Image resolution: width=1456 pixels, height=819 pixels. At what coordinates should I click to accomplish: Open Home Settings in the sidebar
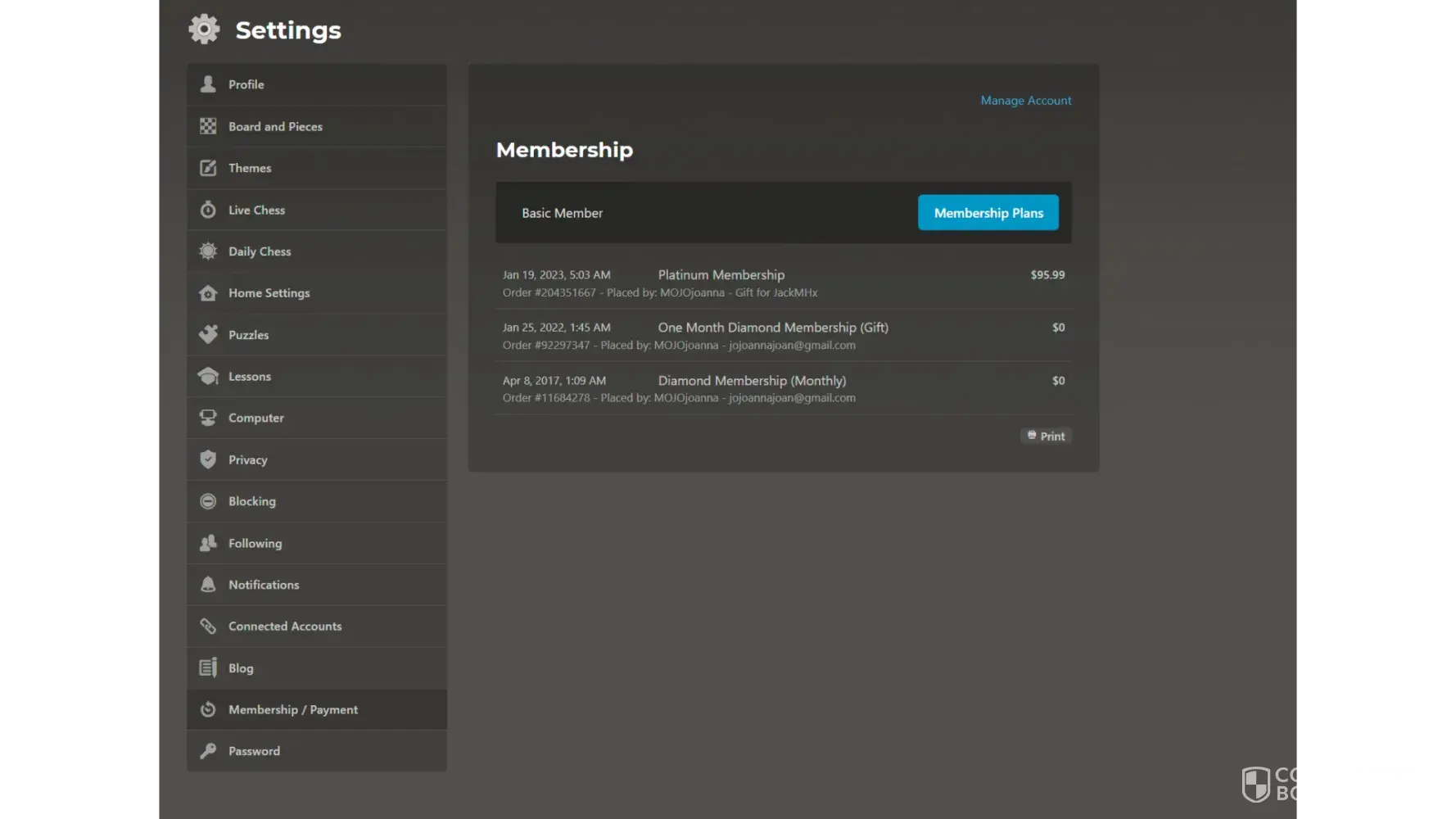269,293
